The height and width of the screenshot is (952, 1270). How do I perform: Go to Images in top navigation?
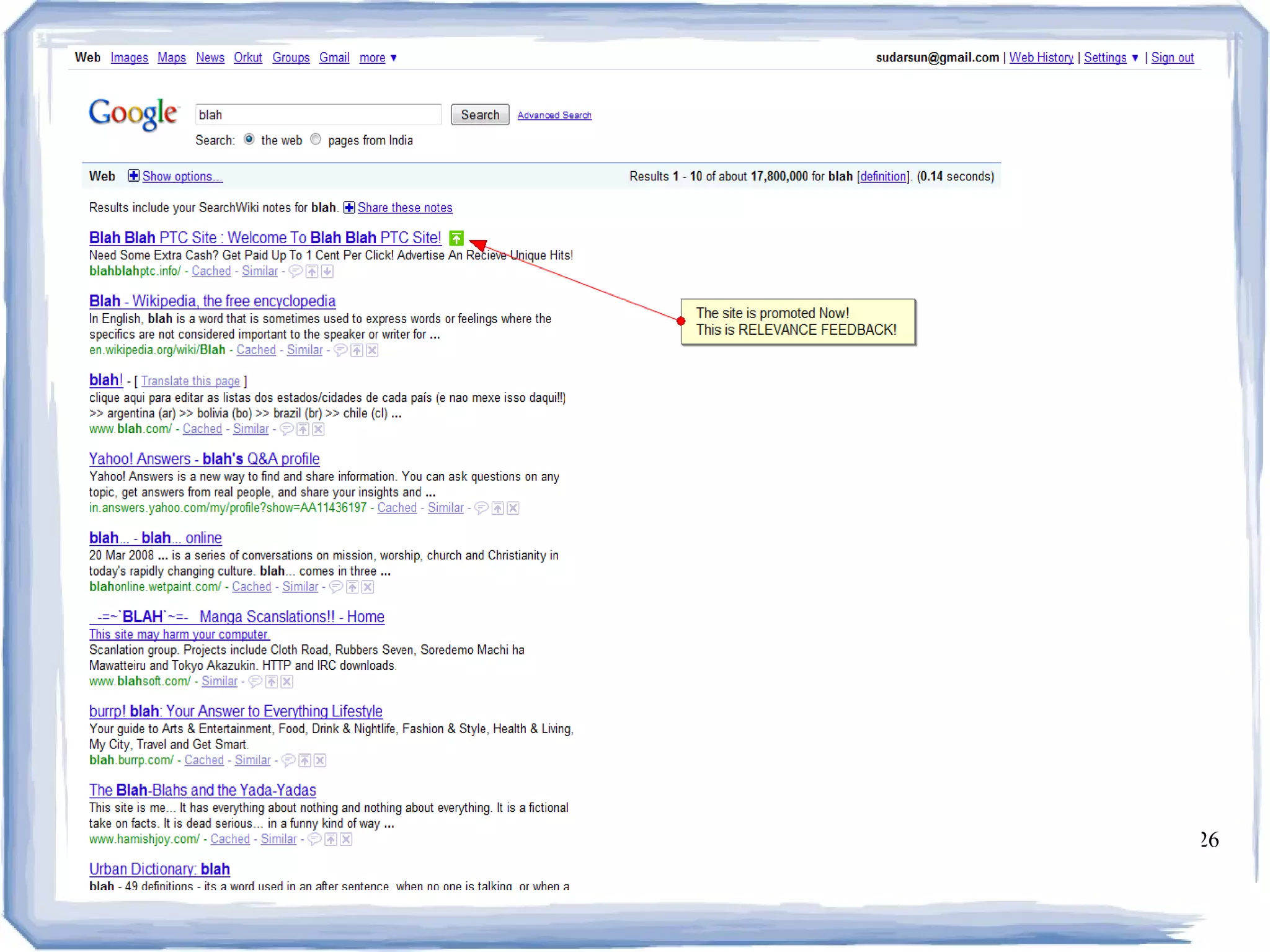click(129, 58)
